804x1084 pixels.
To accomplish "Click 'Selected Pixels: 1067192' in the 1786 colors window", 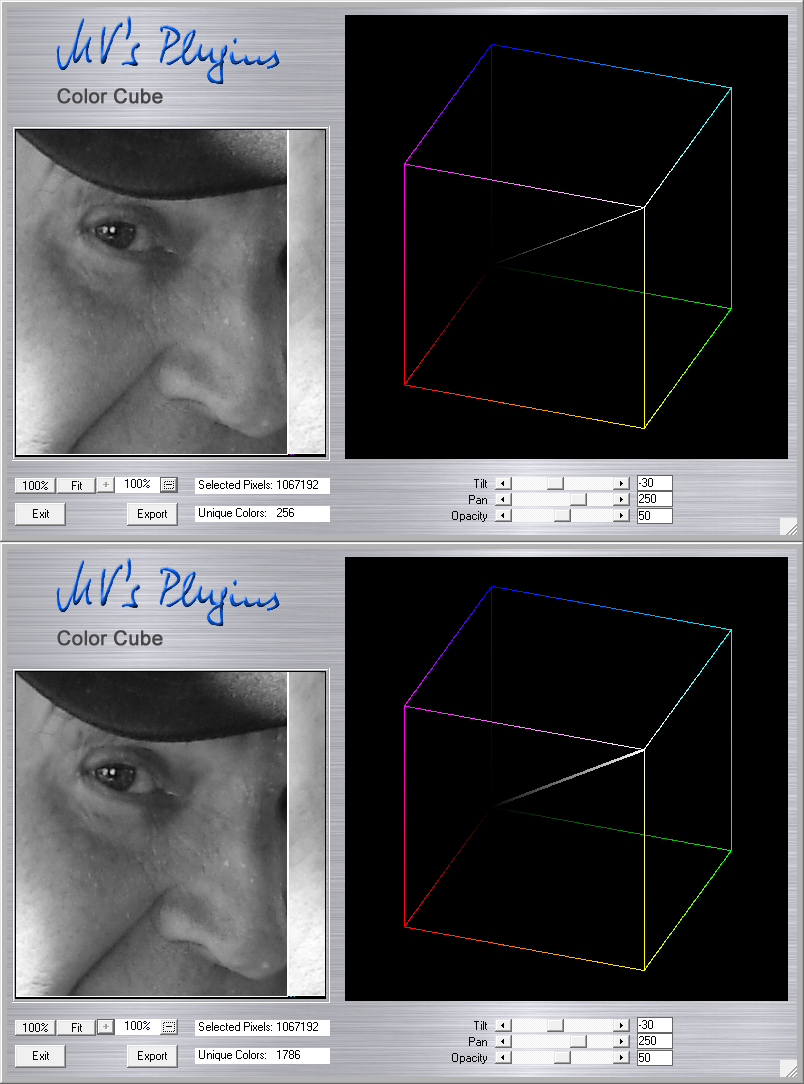I will tap(262, 1027).
